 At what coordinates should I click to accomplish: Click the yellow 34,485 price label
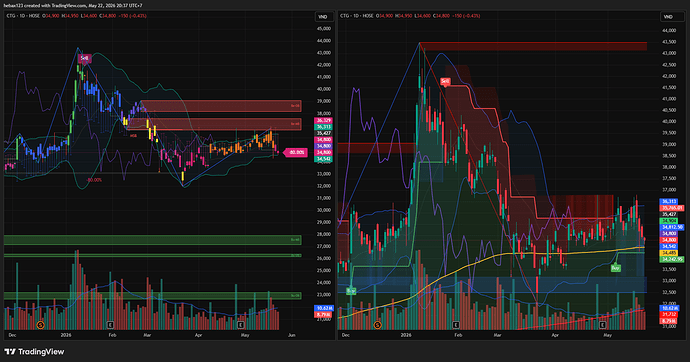669,253
